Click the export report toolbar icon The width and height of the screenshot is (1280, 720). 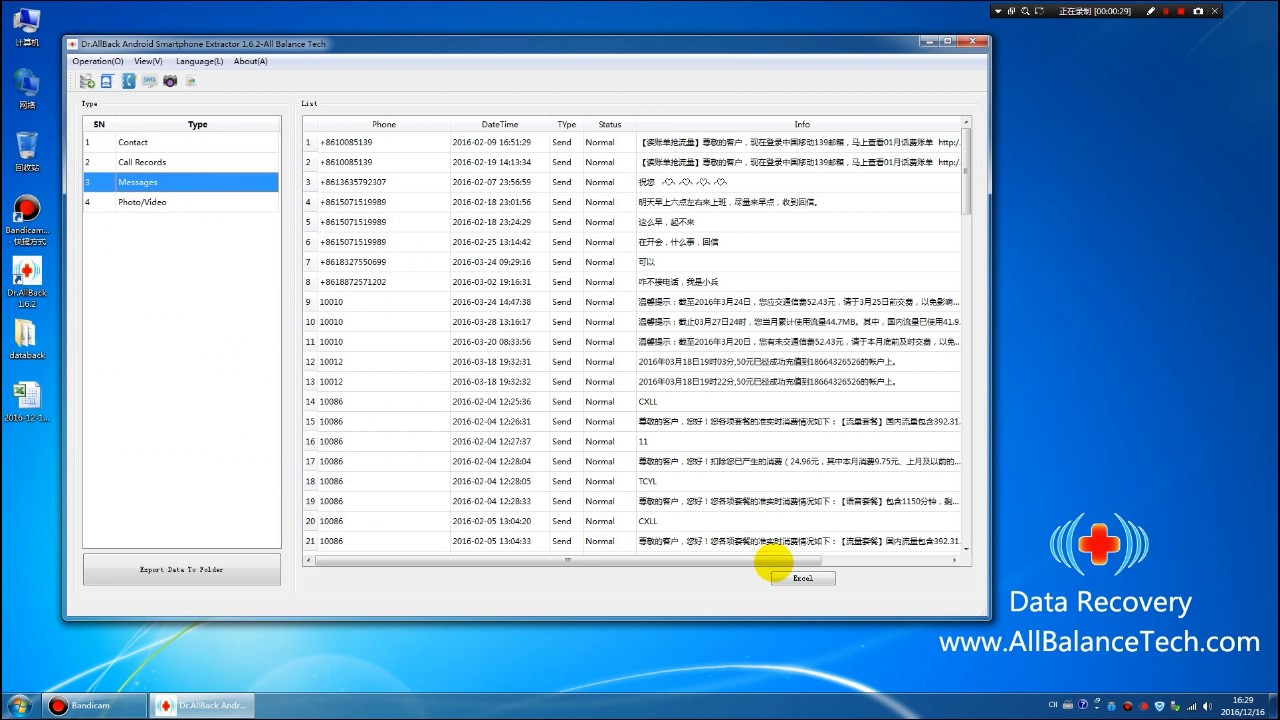click(191, 81)
